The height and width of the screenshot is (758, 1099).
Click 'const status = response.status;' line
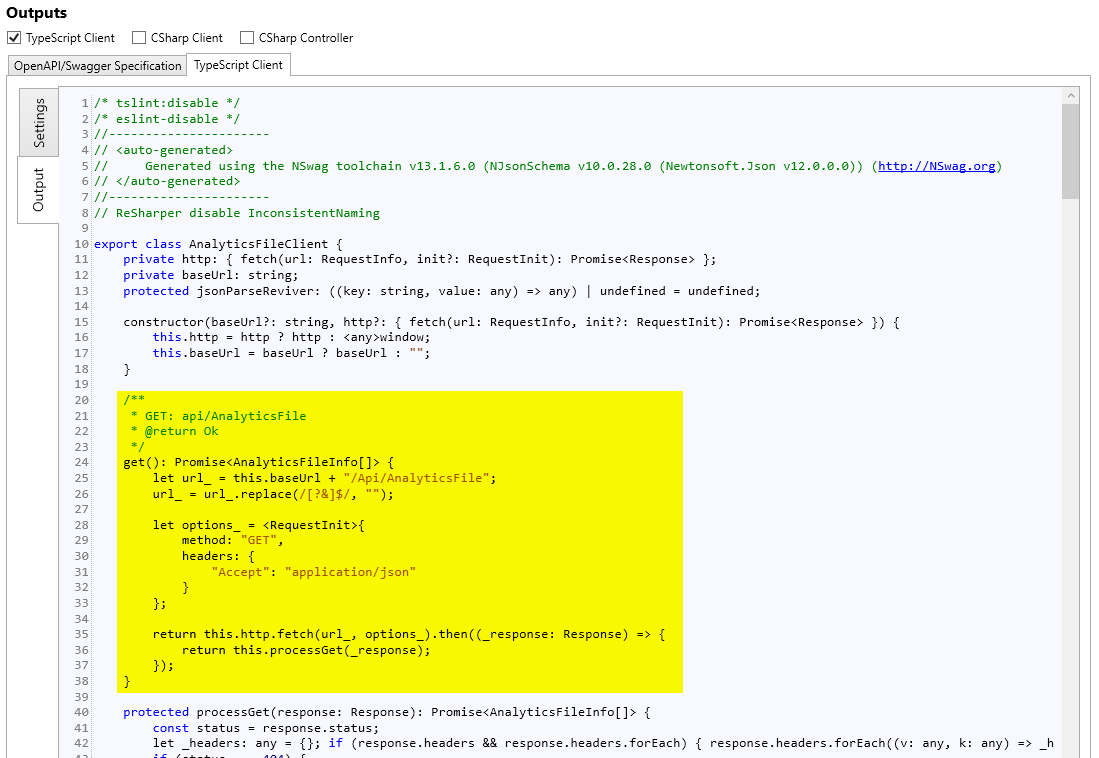(x=266, y=729)
